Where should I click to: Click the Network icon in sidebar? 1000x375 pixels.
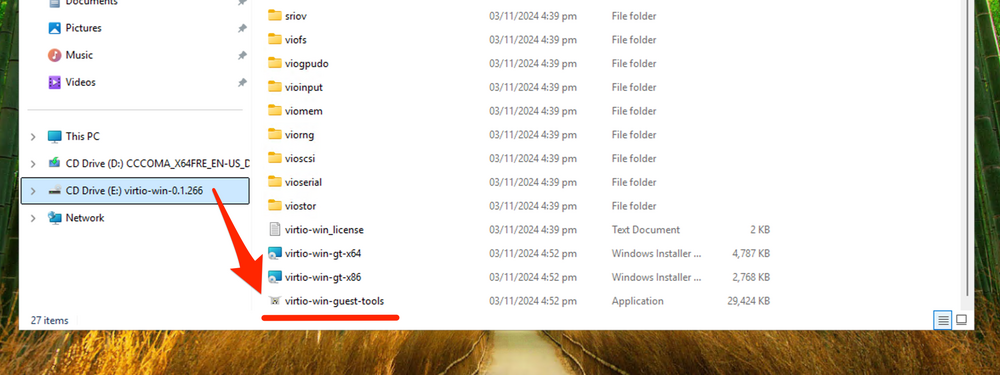(55, 218)
